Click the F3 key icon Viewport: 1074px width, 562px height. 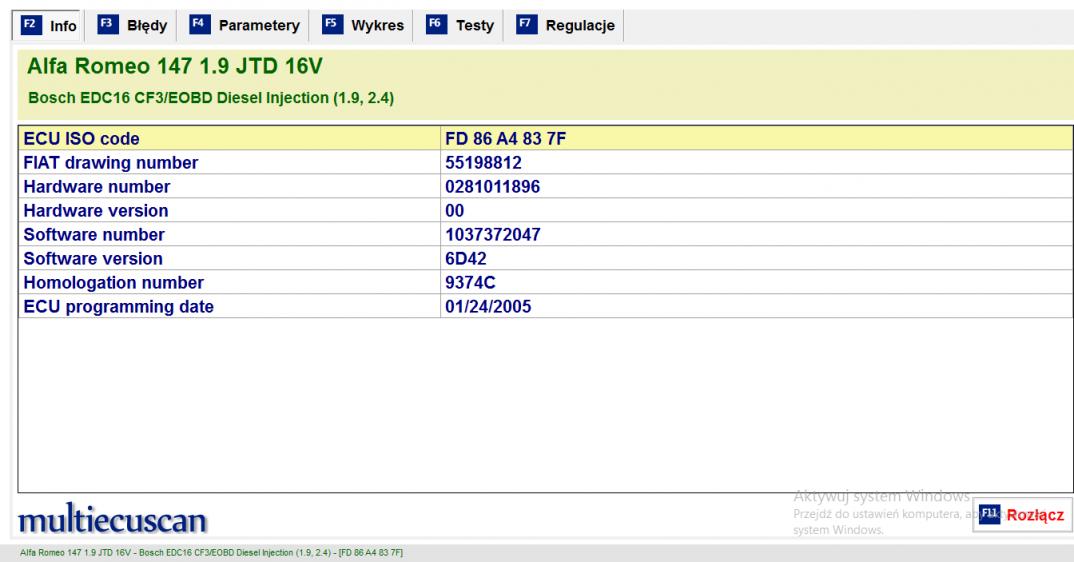coord(108,25)
